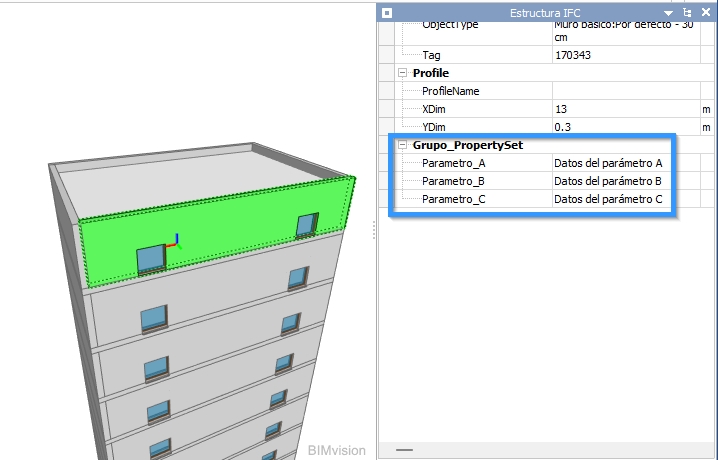Click the XDim value 13
The image size is (718, 460).
[x=560, y=109]
